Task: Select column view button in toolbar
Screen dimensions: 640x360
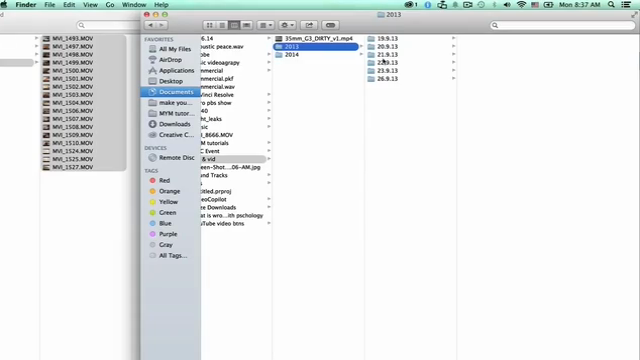Action: [x=234, y=25]
